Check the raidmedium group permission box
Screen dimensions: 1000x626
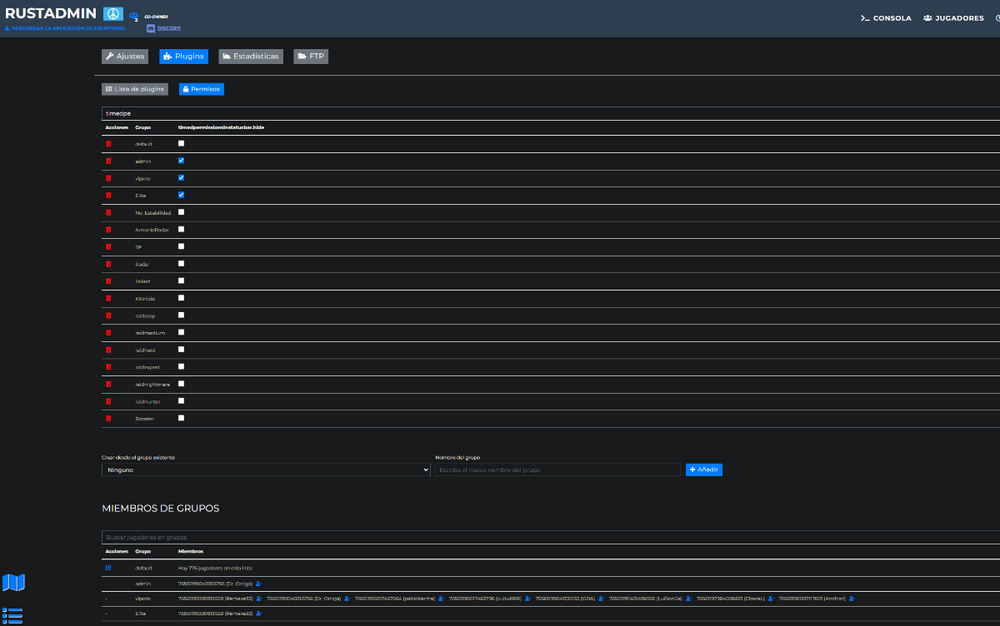point(181,332)
